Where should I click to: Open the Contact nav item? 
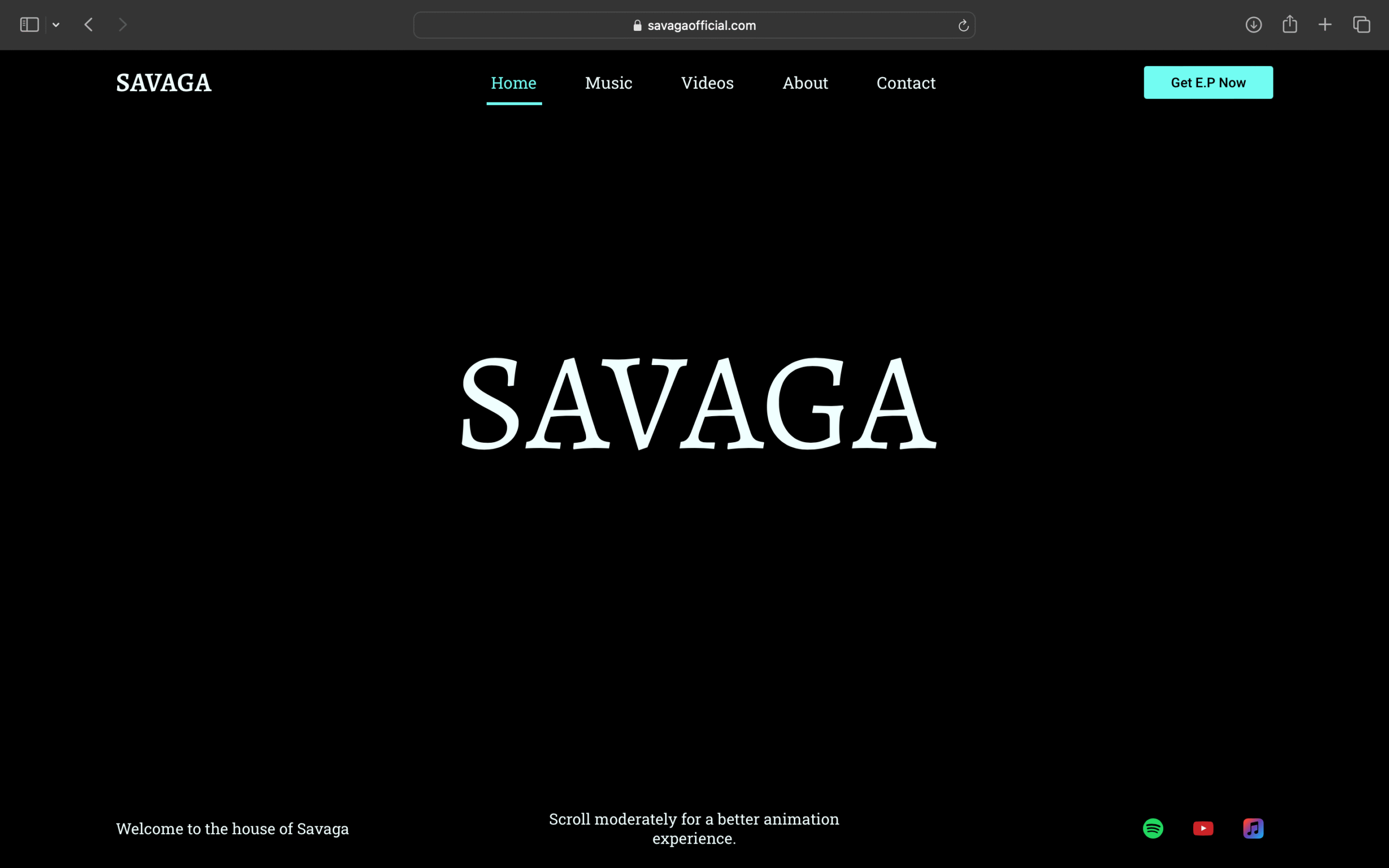[x=906, y=82]
